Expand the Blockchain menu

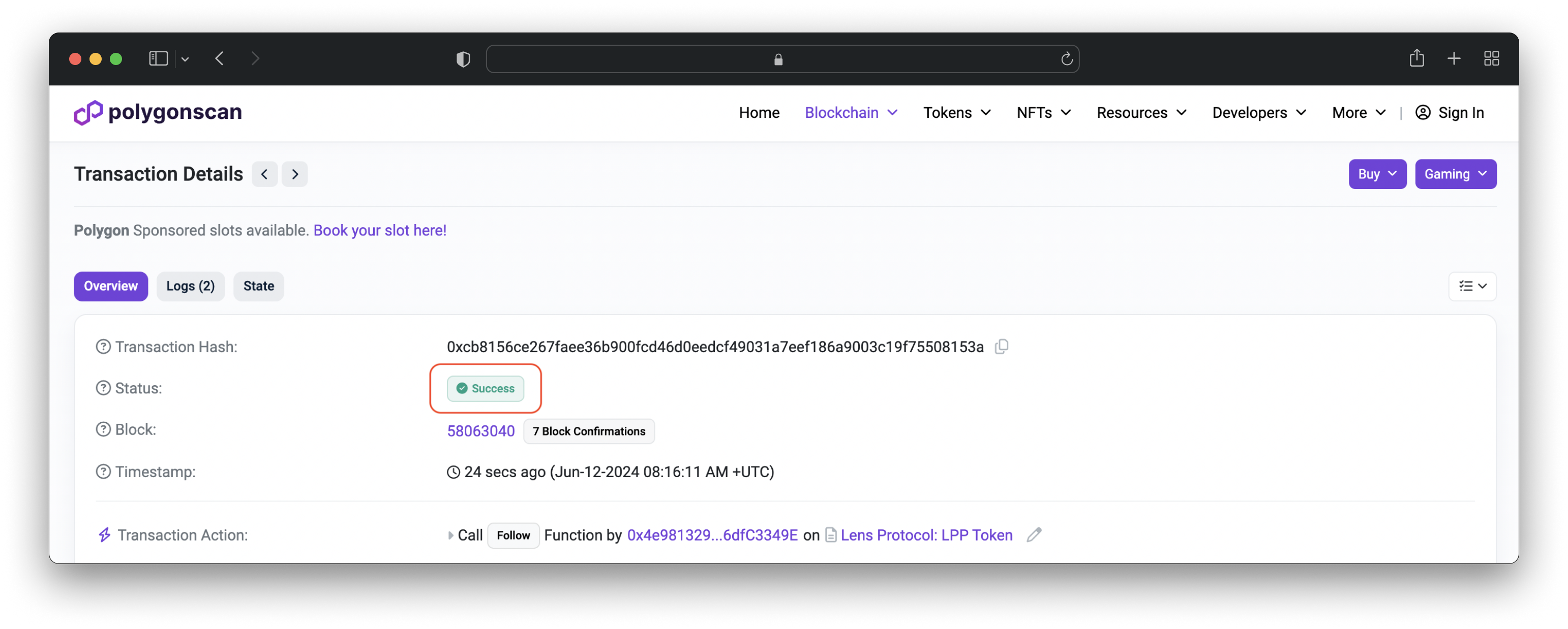pos(851,112)
